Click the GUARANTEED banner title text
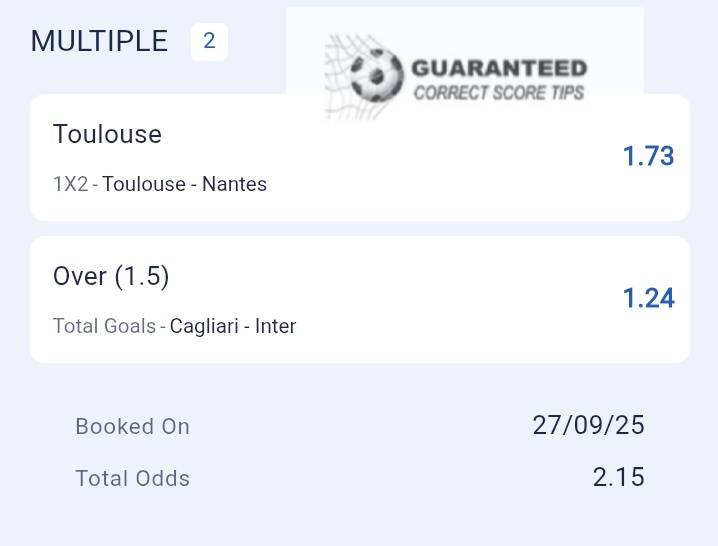The width and height of the screenshot is (718, 546). [498, 69]
